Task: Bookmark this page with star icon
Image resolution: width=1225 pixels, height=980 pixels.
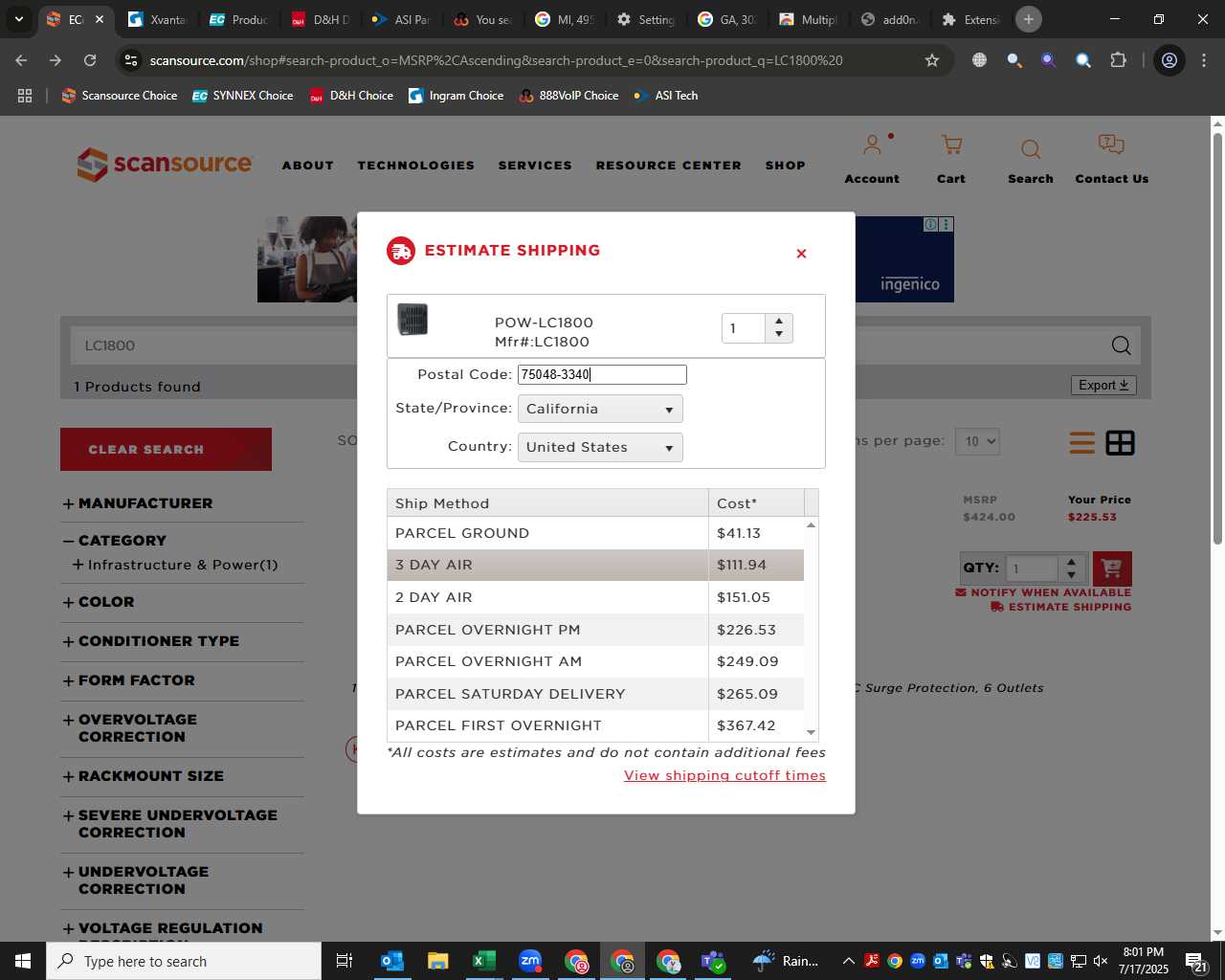Action: click(x=932, y=60)
